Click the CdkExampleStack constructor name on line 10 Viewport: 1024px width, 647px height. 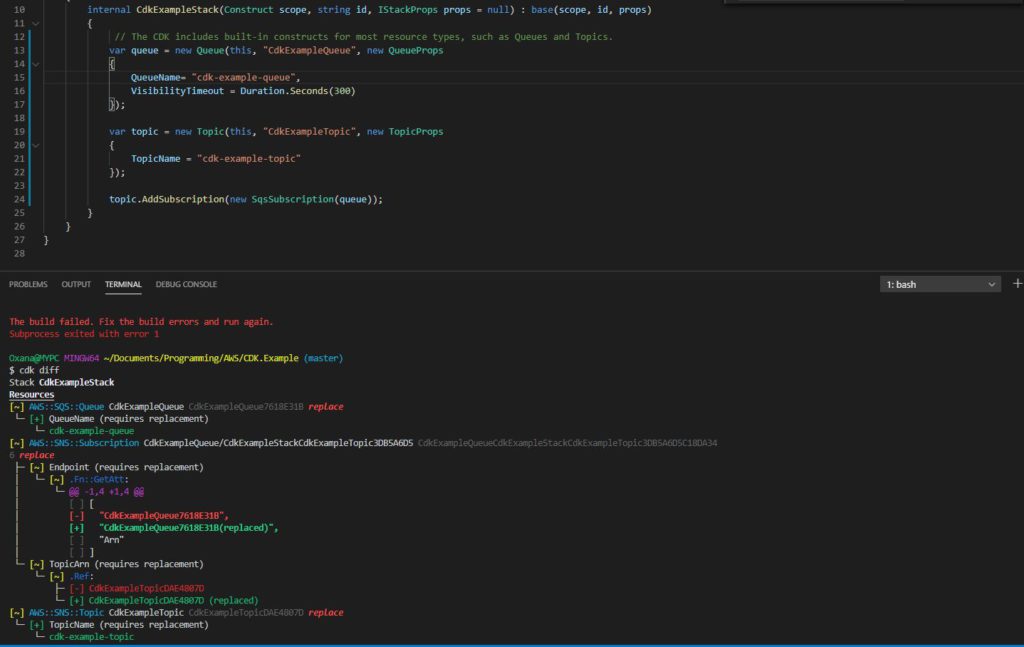tap(177, 10)
